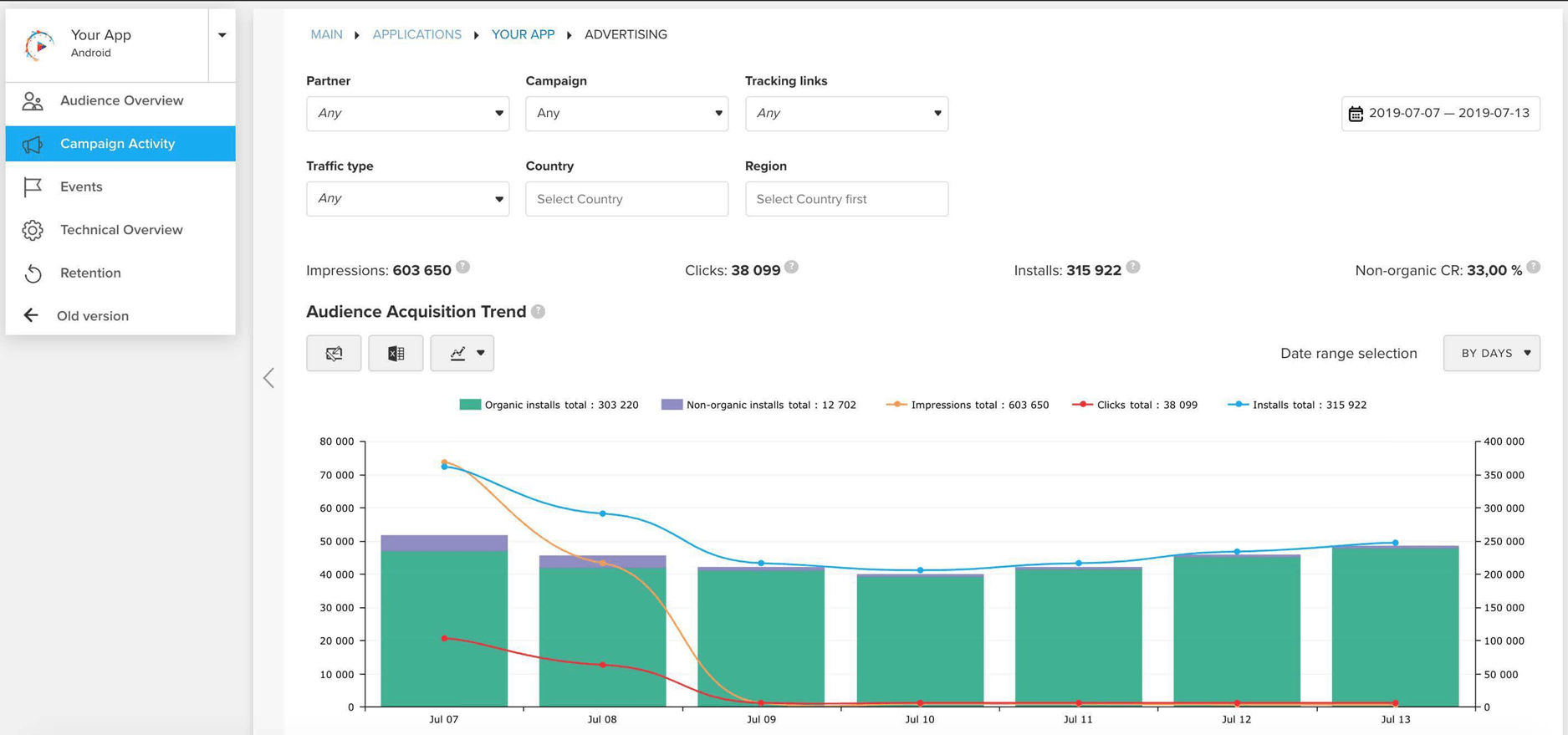Open the chart type dropdown
The width and height of the screenshot is (1568, 735).
tap(462, 353)
